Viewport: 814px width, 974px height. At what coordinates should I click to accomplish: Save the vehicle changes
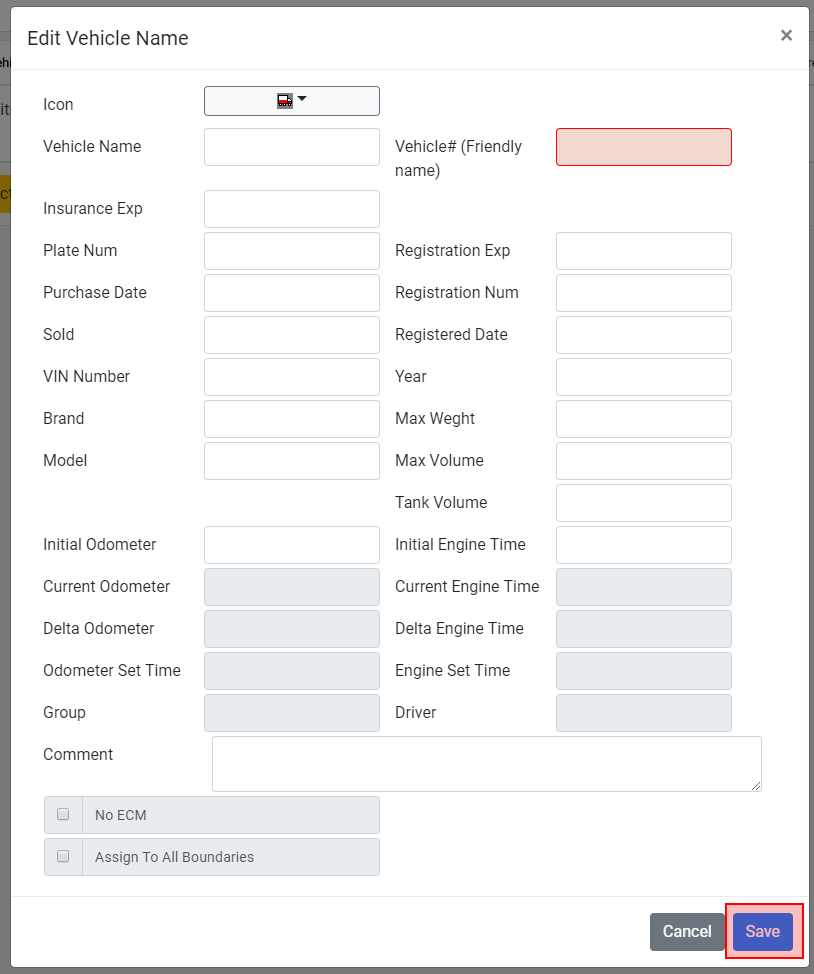tap(762, 931)
